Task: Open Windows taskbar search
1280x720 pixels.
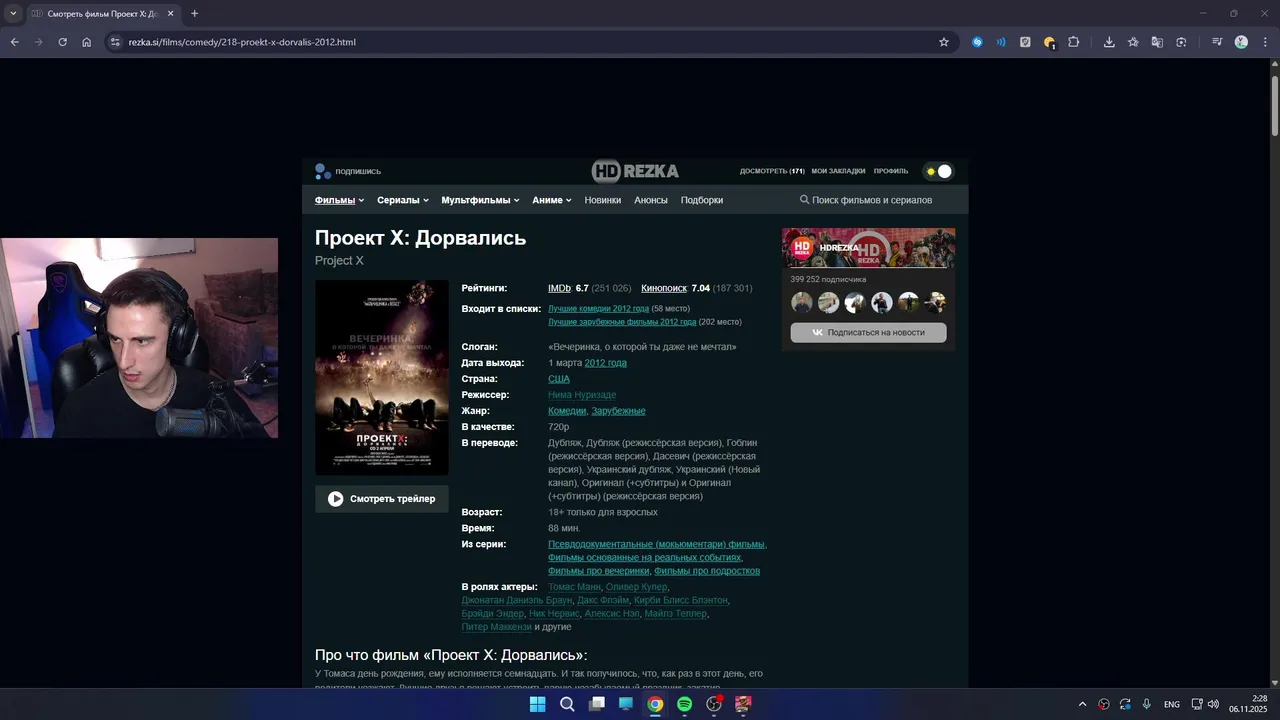Action: tap(567, 704)
